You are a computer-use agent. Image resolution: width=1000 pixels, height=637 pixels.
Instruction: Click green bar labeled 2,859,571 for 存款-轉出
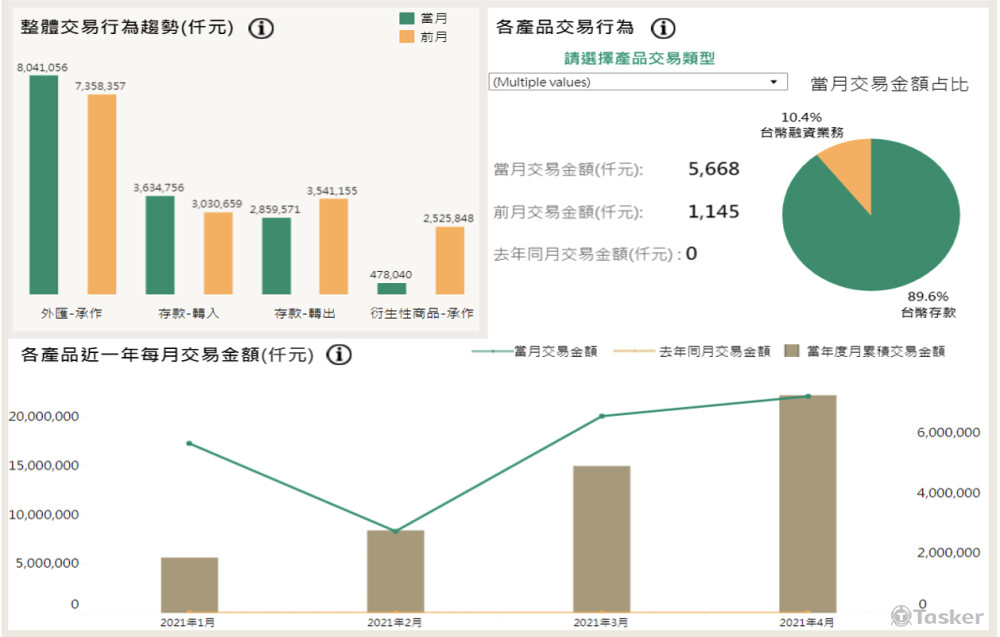(x=276, y=256)
